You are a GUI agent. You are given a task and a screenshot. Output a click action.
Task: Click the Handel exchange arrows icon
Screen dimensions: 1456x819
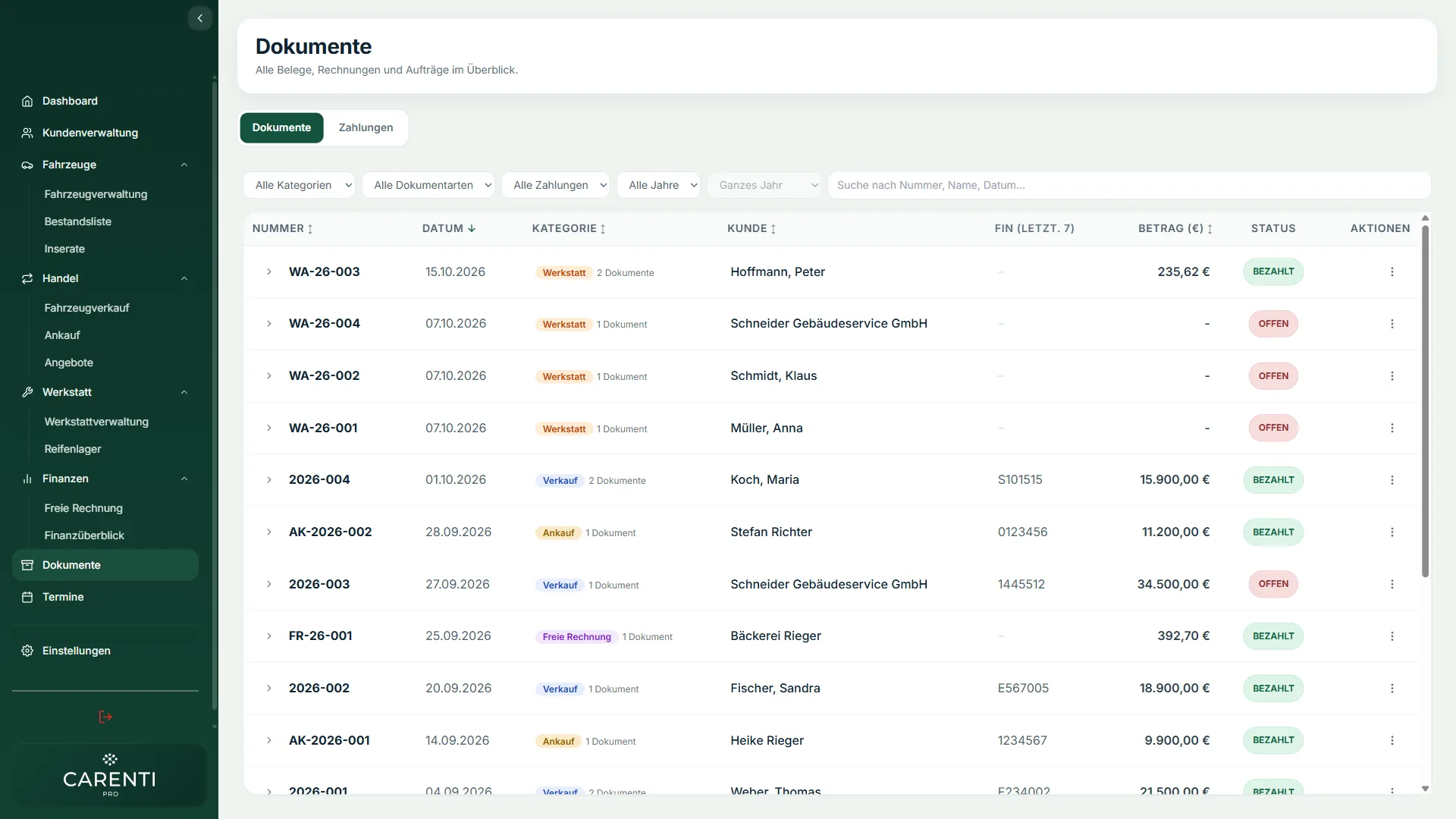[27, 278]
